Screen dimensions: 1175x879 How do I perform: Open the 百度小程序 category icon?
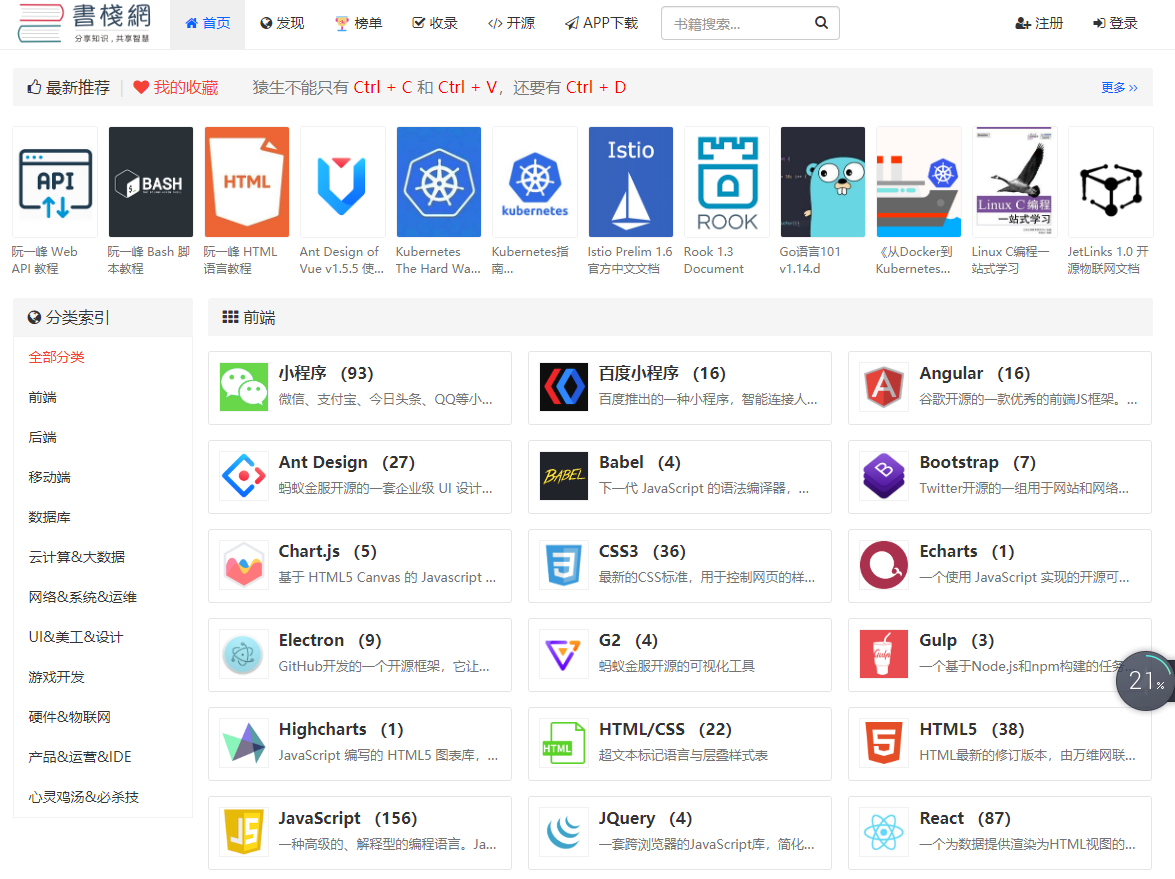[x=564, y=387]
